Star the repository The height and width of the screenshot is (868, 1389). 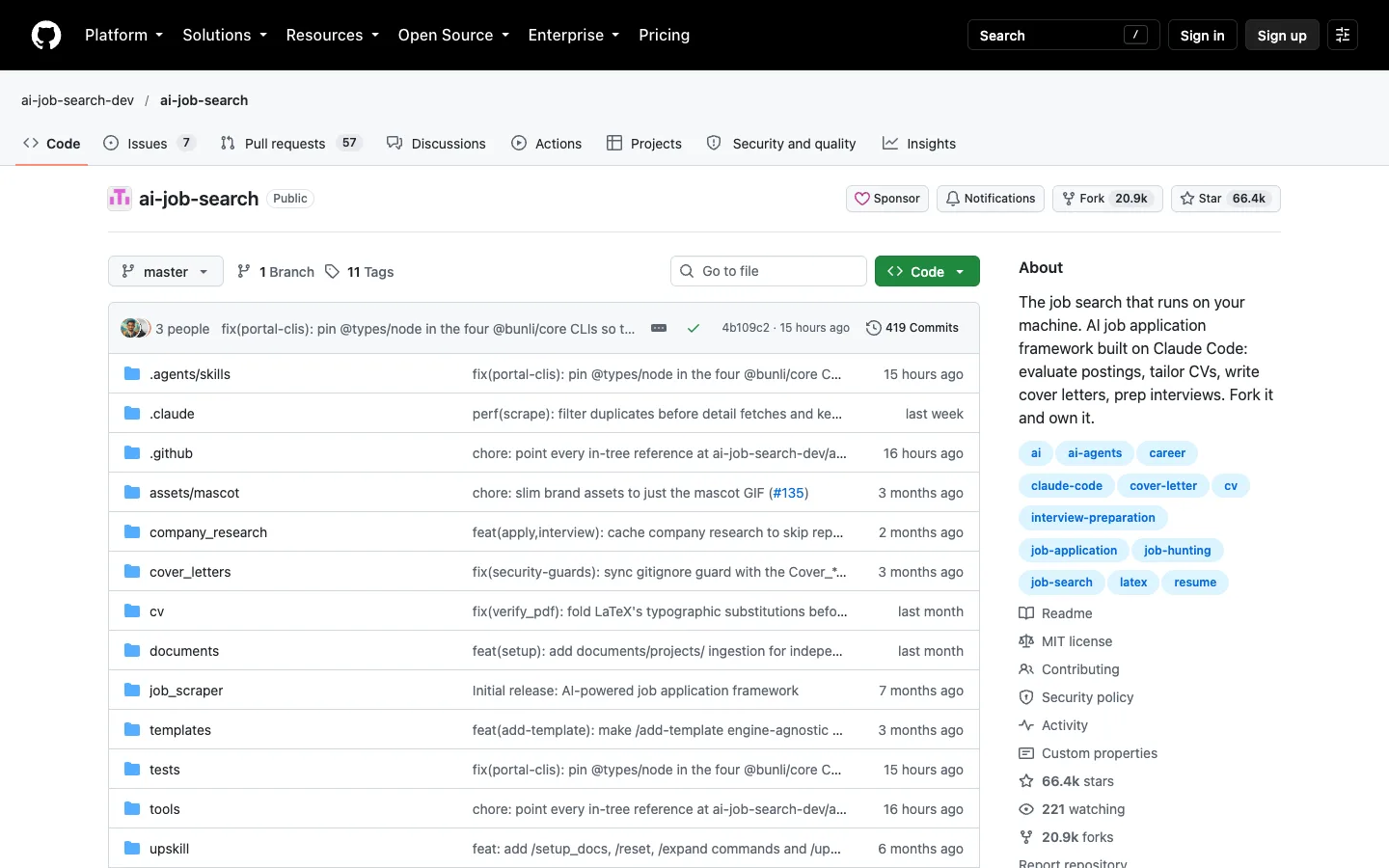(1226, 199)
